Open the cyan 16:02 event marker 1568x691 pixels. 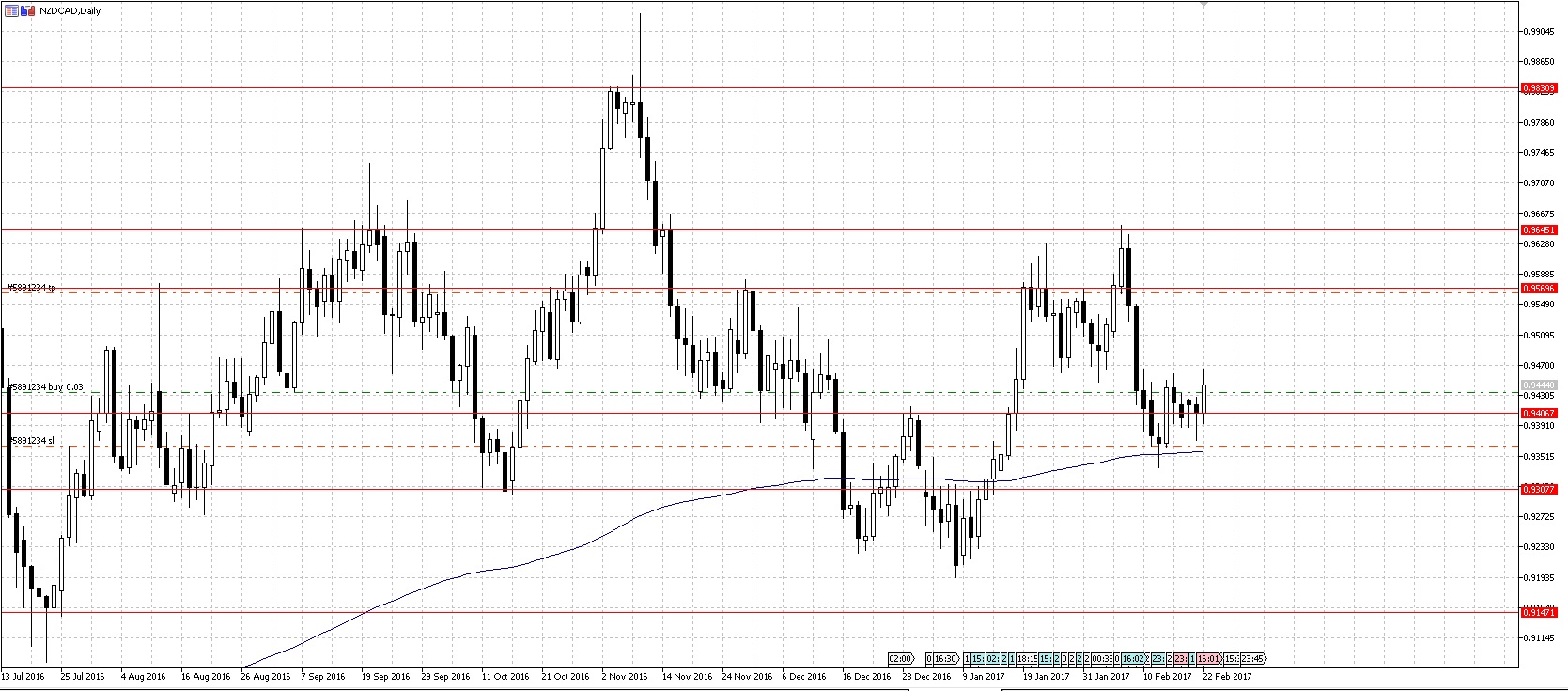(x=1134, y=659)
